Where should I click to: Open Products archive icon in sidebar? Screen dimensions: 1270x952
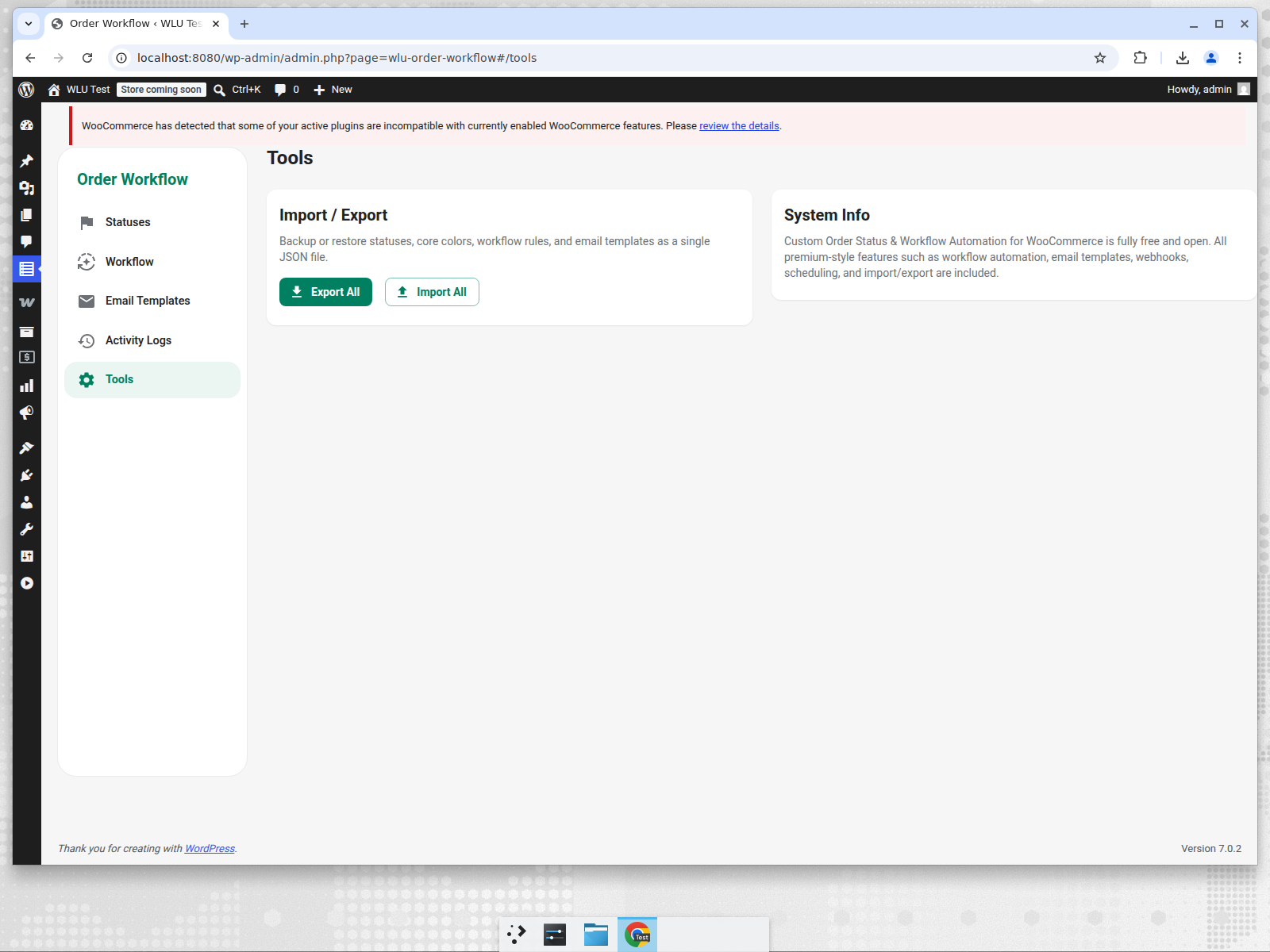[x=26, y=332]
